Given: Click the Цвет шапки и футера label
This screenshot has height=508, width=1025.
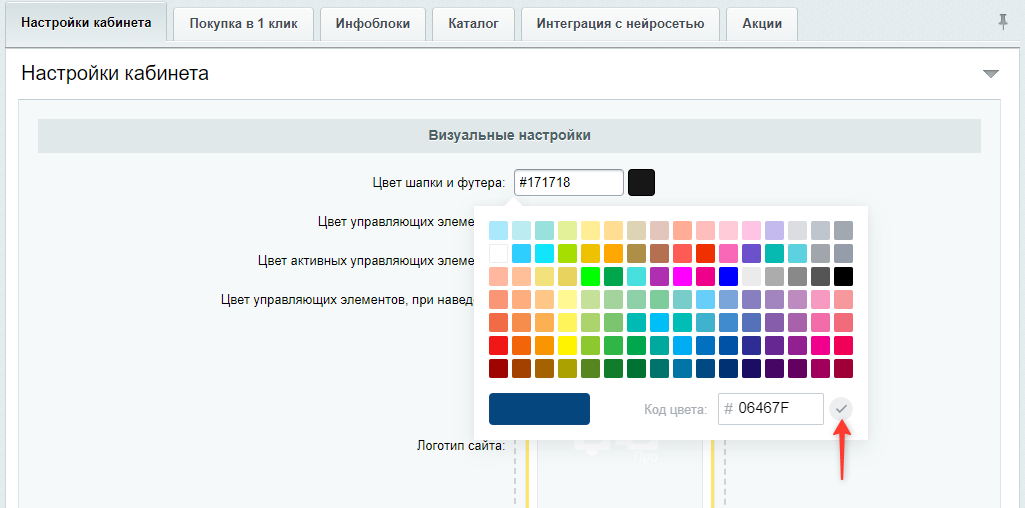Looking at the screenshot, I should tap(438, 182).
